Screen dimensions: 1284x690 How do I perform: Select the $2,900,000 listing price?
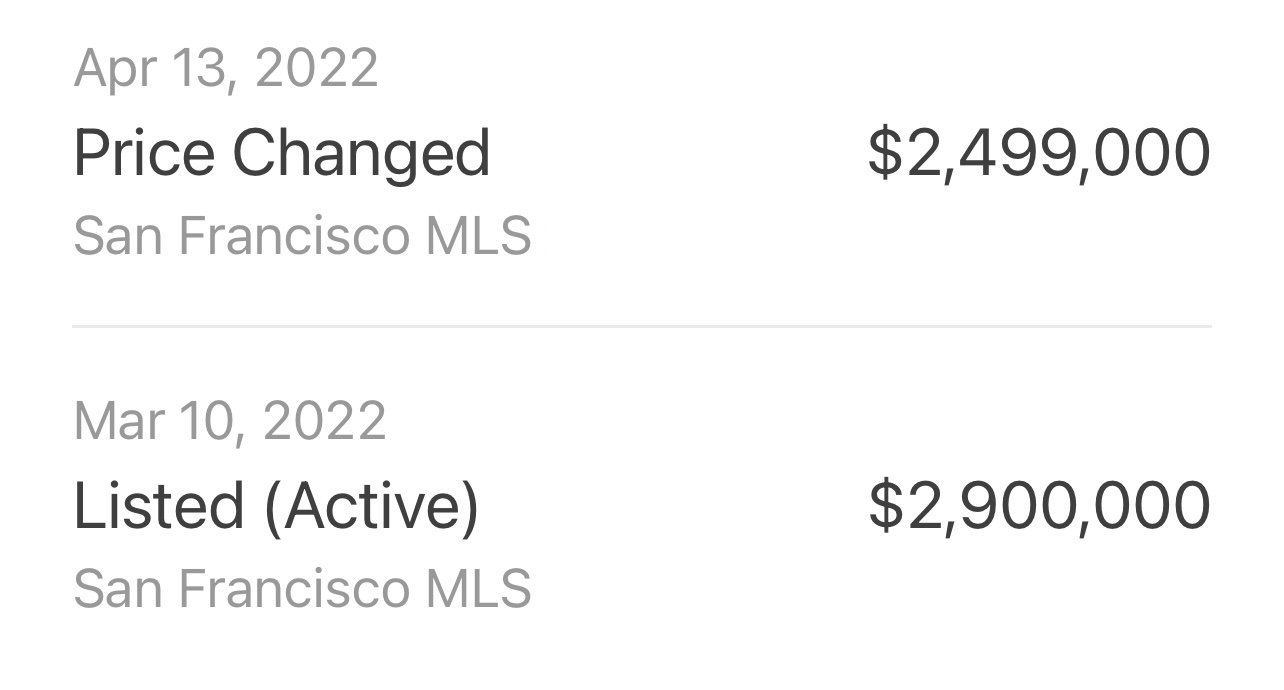coord(1039,506)
